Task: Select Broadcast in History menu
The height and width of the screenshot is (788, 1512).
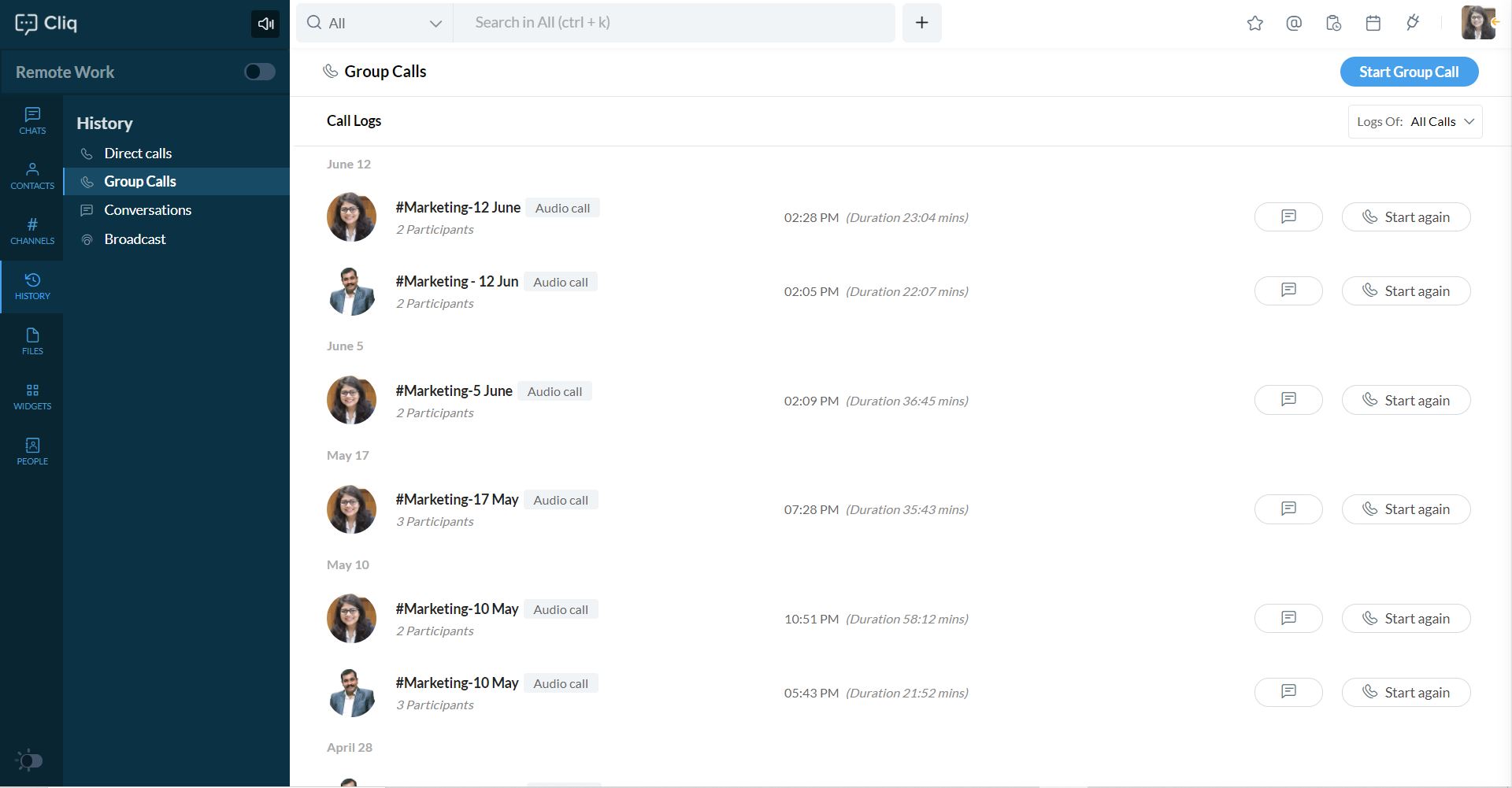Action: coord(135,239)
